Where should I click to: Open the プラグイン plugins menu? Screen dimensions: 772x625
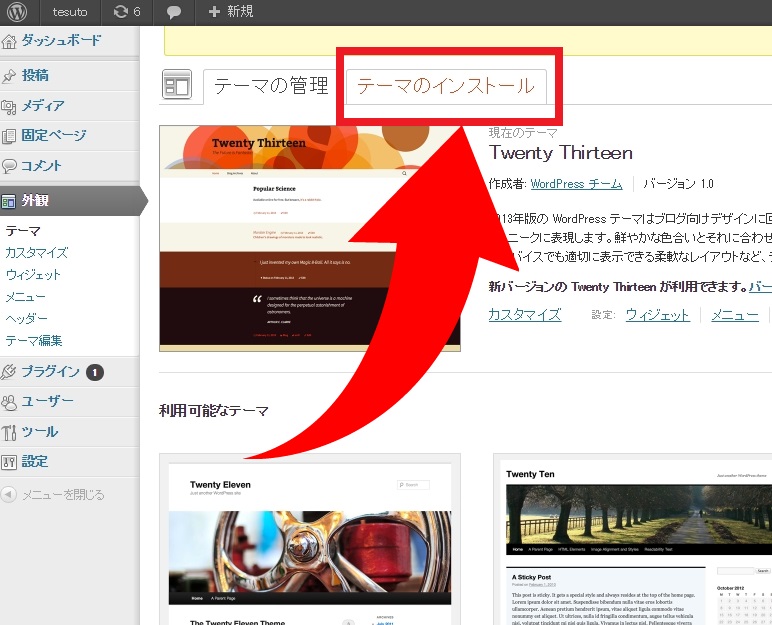point(50,372)
